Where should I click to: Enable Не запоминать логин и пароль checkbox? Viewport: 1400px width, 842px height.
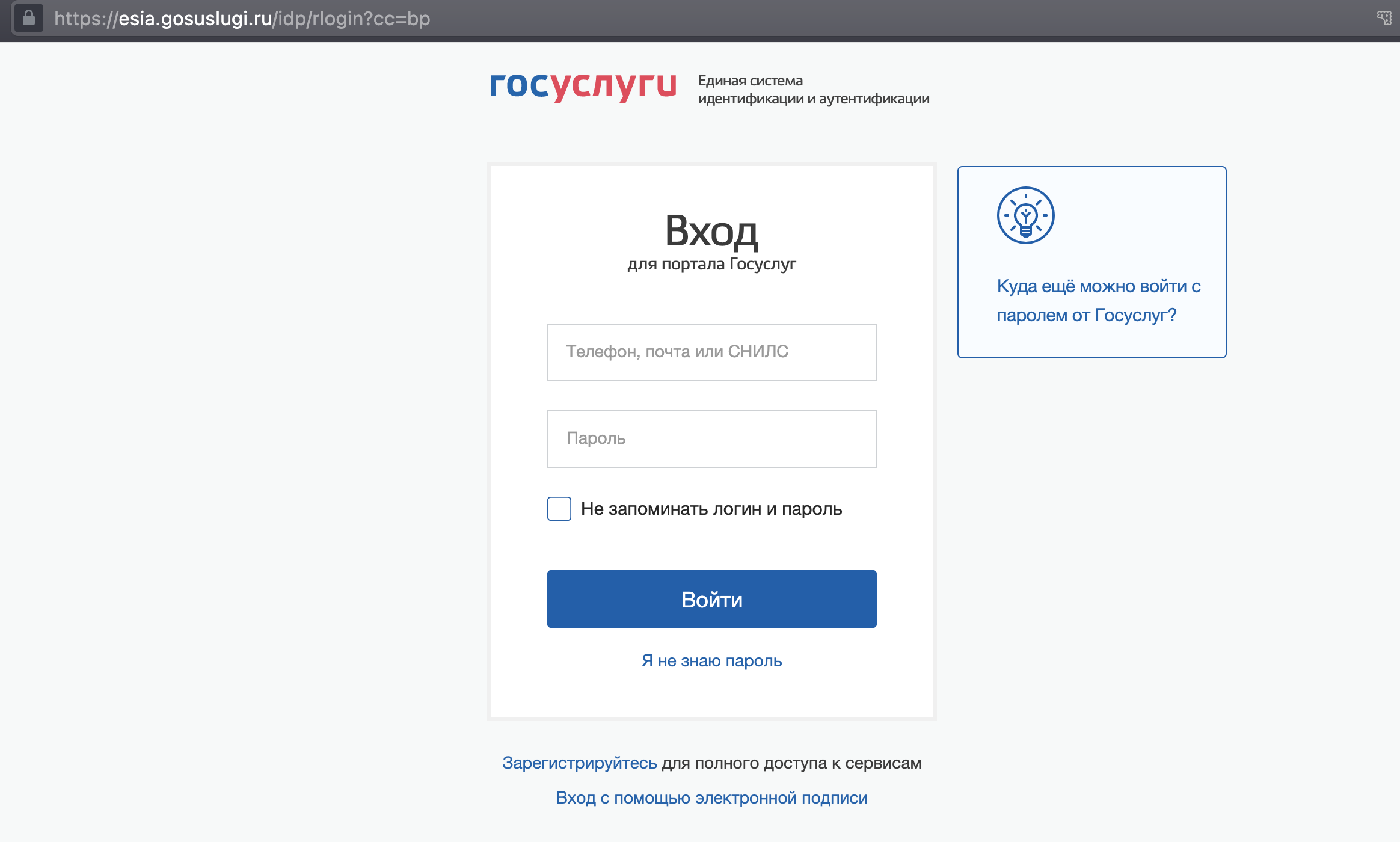pos(559,509)
